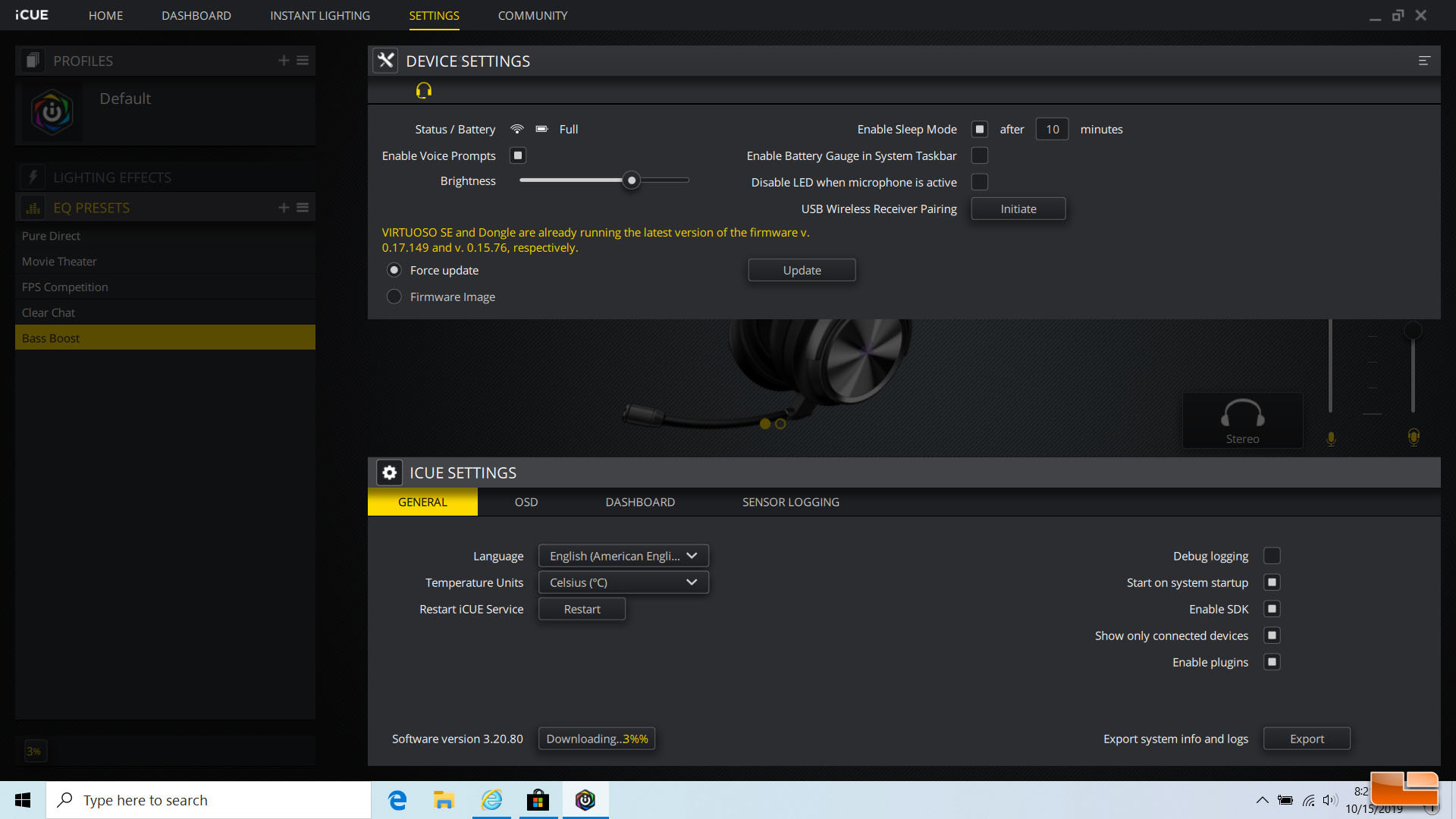Click the Profiles panel icon
Screen dimensions: 1456x819
click(32, 61)
